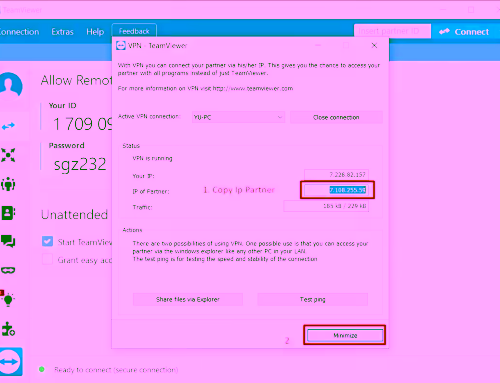This screenshot has width=500, height=383.
Task: Open the Connection menu
Action: tap(19, 32)
